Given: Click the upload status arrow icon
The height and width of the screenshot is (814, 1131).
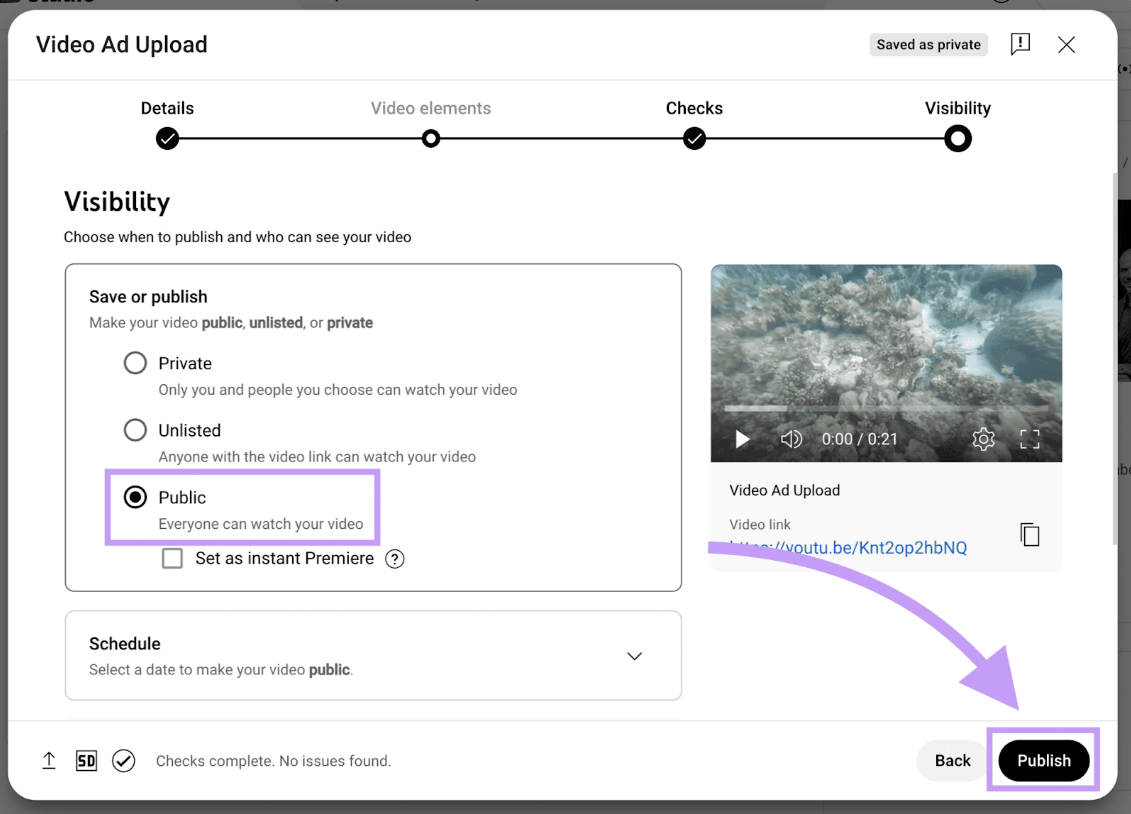Looking at the screenshot, I should pyautogui.click(x=49, y=761).
